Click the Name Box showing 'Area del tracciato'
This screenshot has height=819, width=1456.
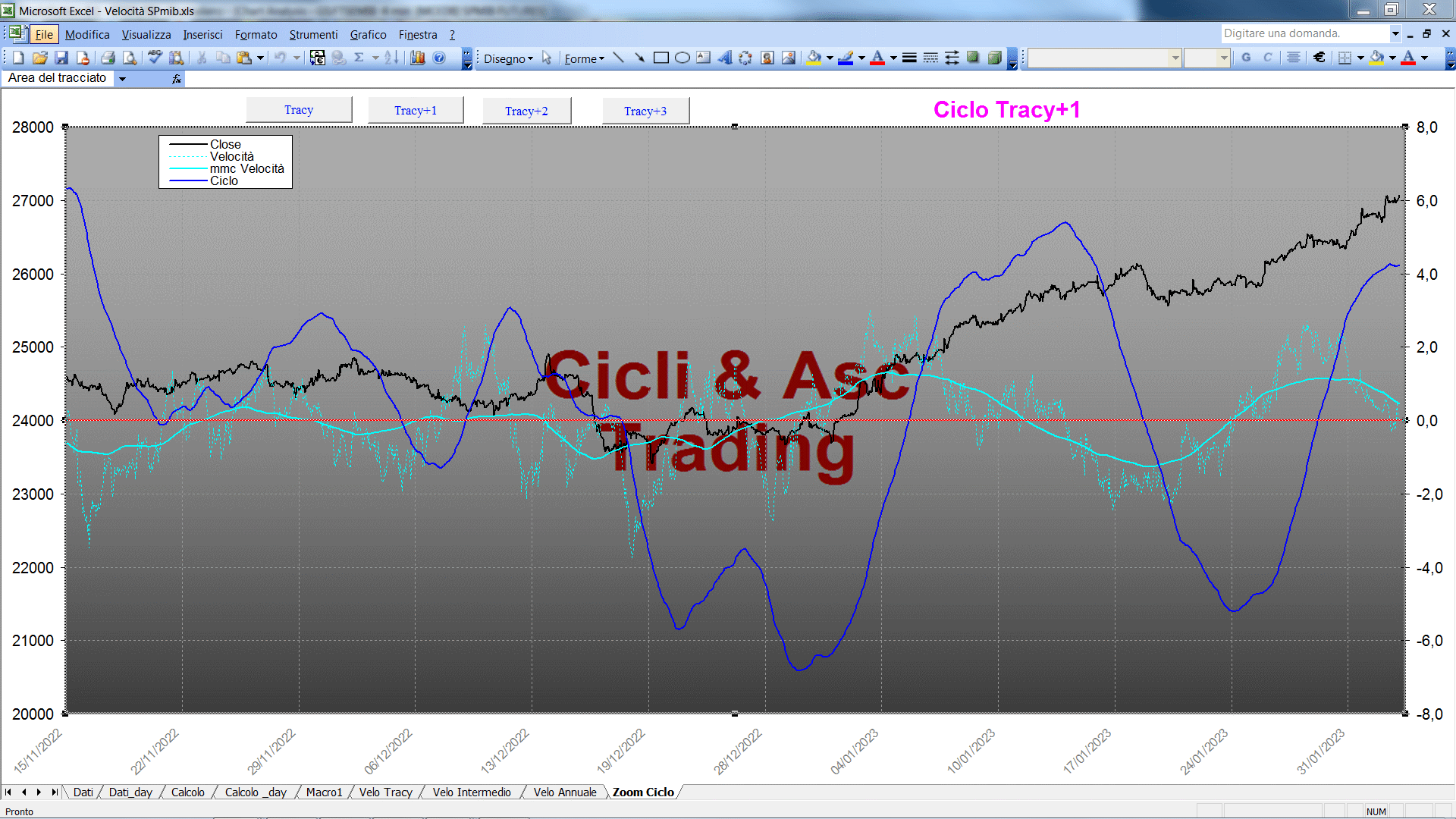point(59,78)
